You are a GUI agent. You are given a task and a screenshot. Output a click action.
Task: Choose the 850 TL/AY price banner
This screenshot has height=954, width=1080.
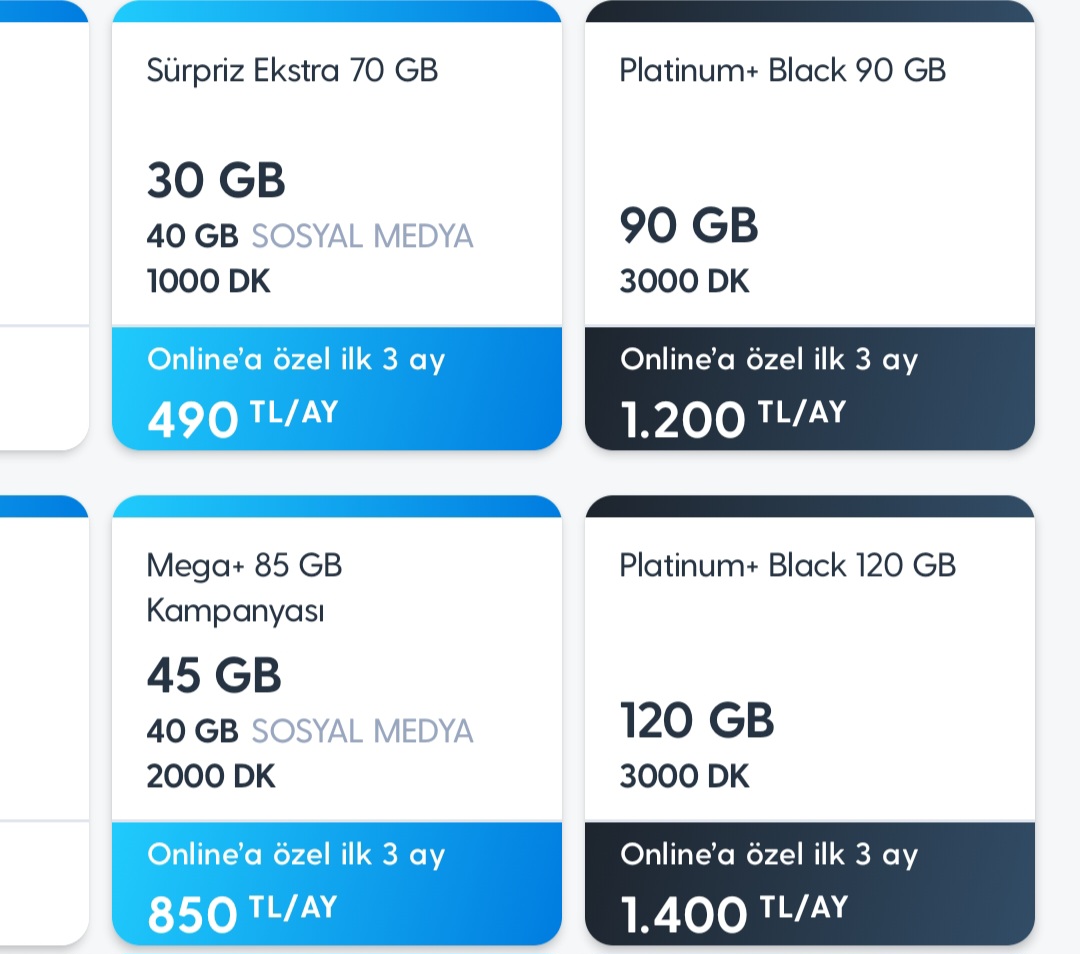[x=336, y=883]
